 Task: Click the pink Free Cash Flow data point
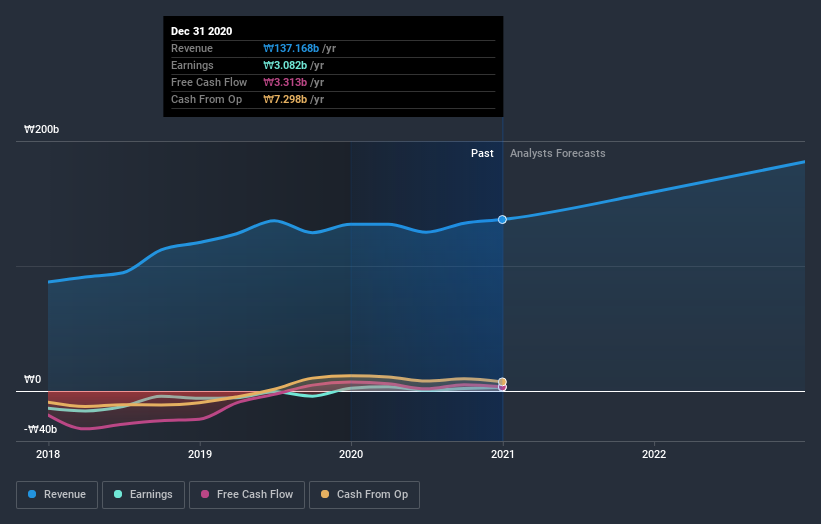pos(502,387)
